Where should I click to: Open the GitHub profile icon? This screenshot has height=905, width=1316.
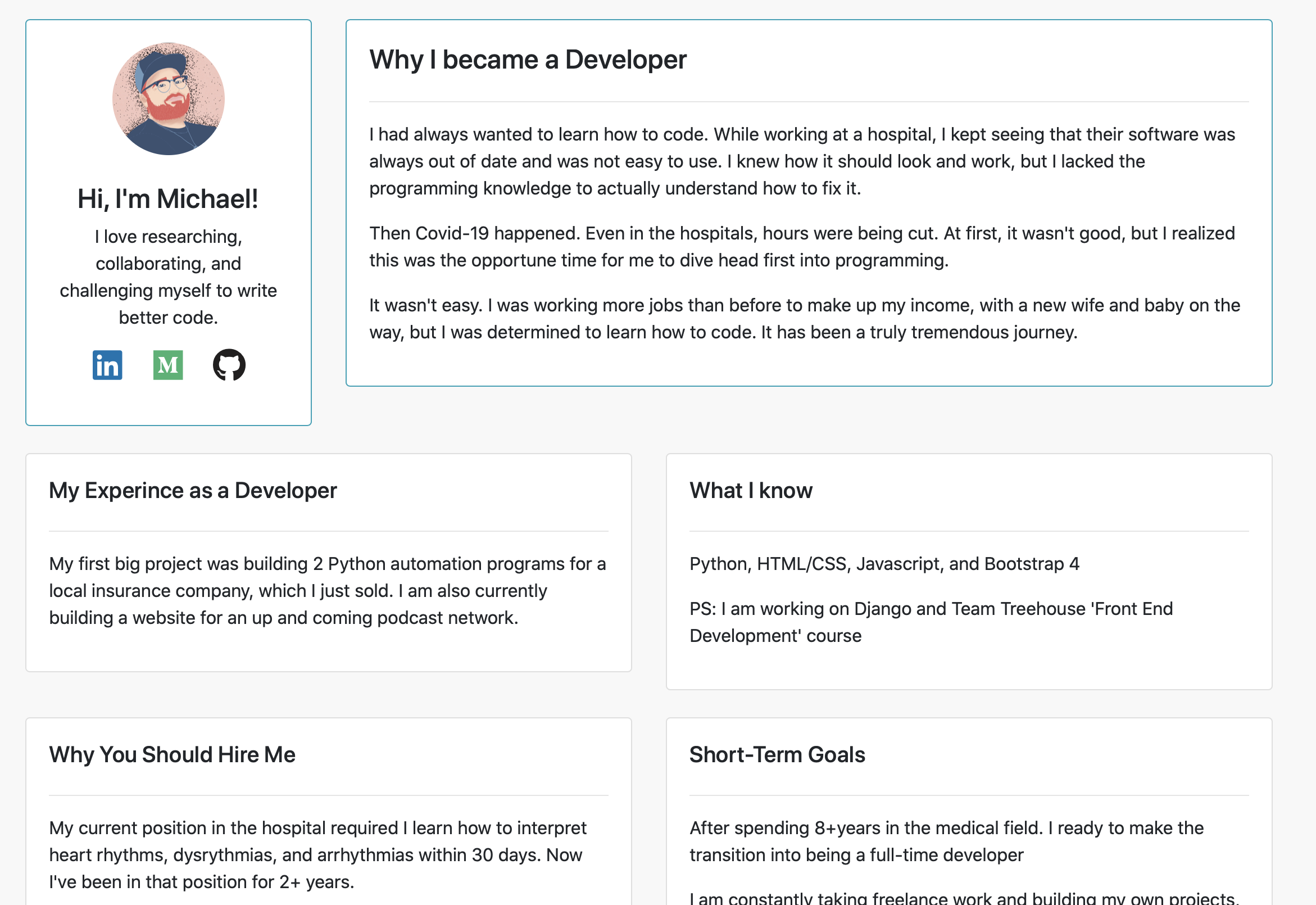pos(229,365)
